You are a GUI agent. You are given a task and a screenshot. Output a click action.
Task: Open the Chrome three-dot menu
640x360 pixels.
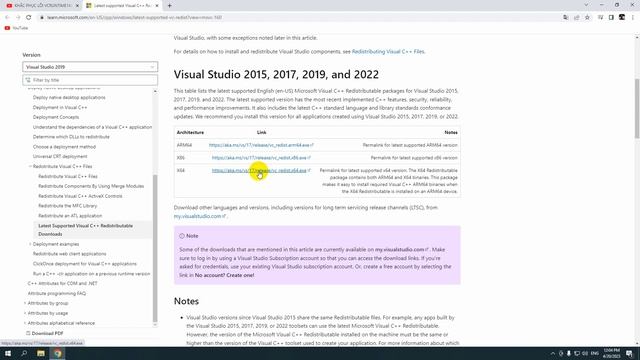[633, 18]
